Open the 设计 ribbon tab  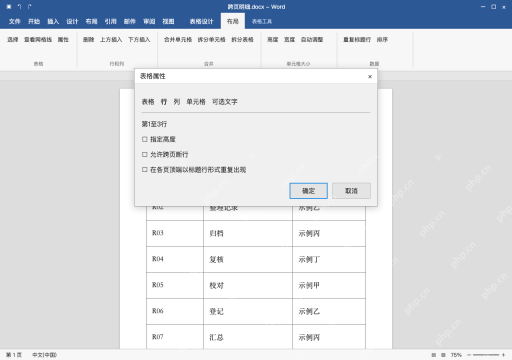coord(72,22)
